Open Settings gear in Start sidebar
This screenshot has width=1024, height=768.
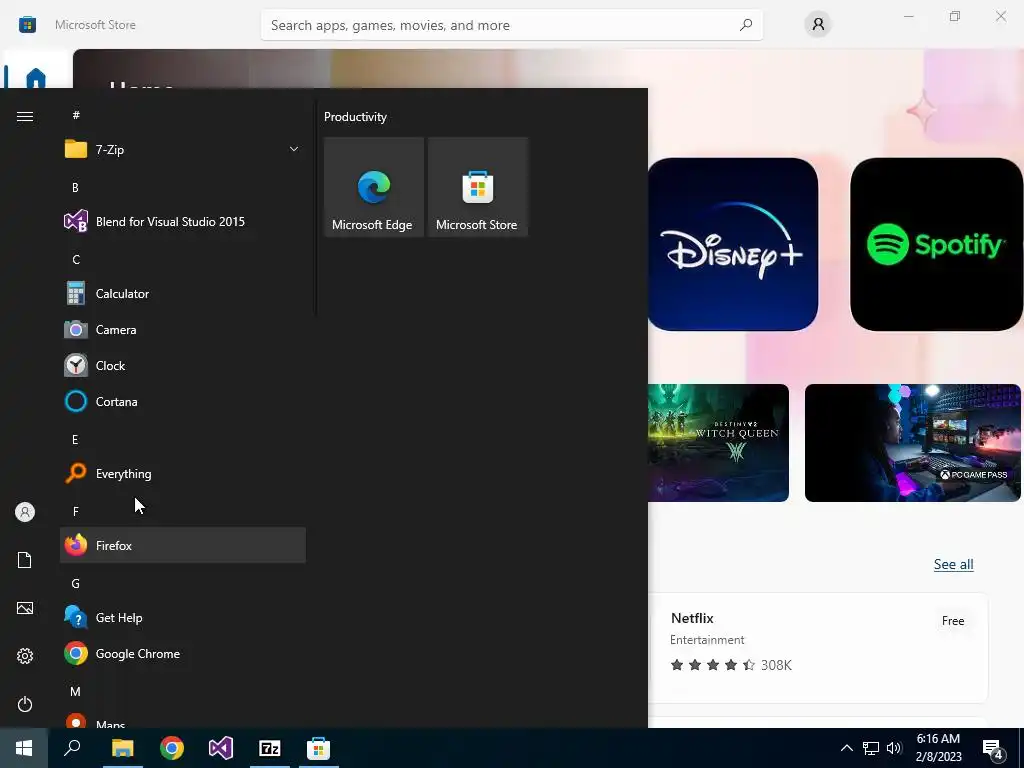point(25,656)
